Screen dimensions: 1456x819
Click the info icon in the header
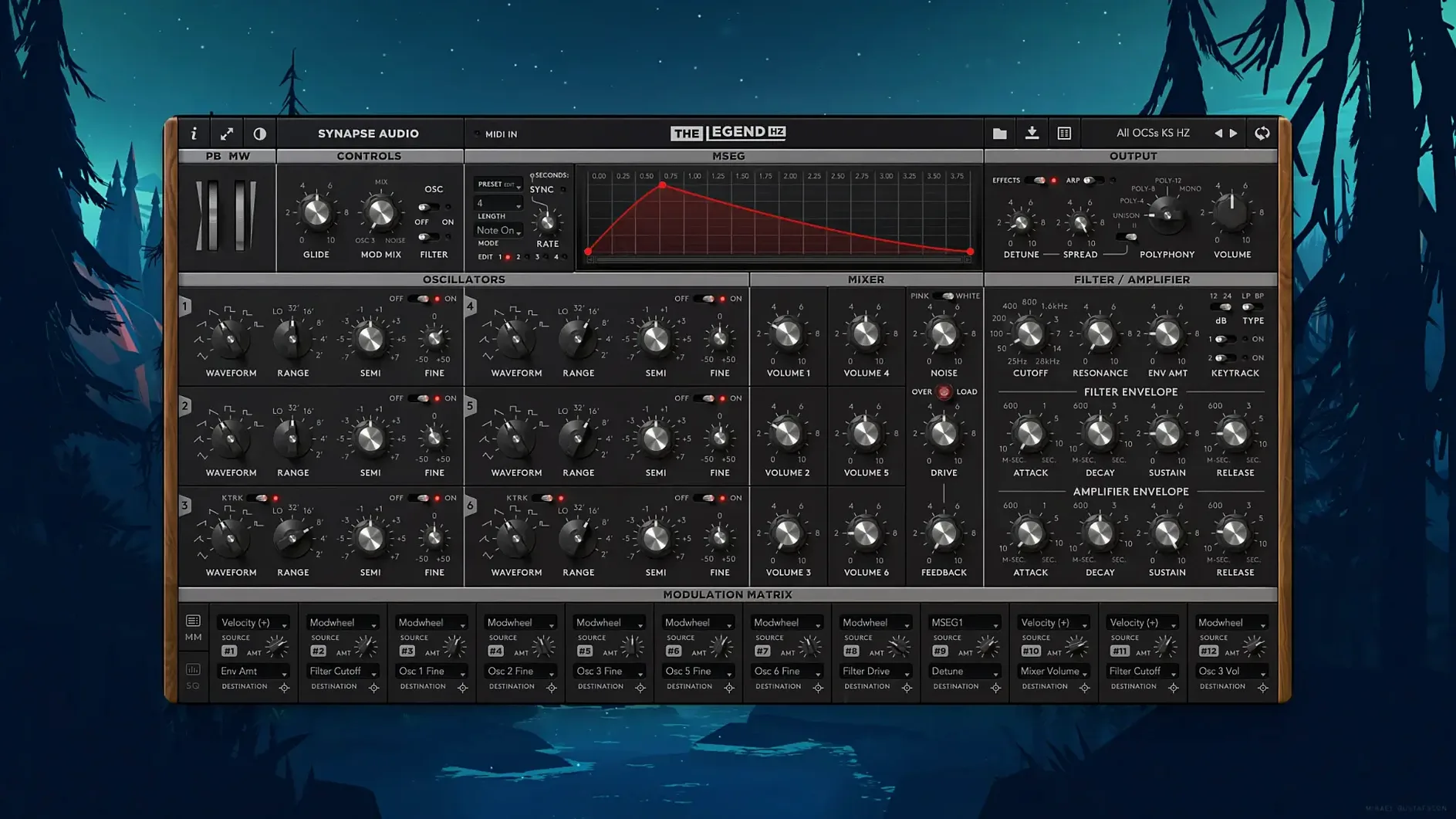click(194, 134)
